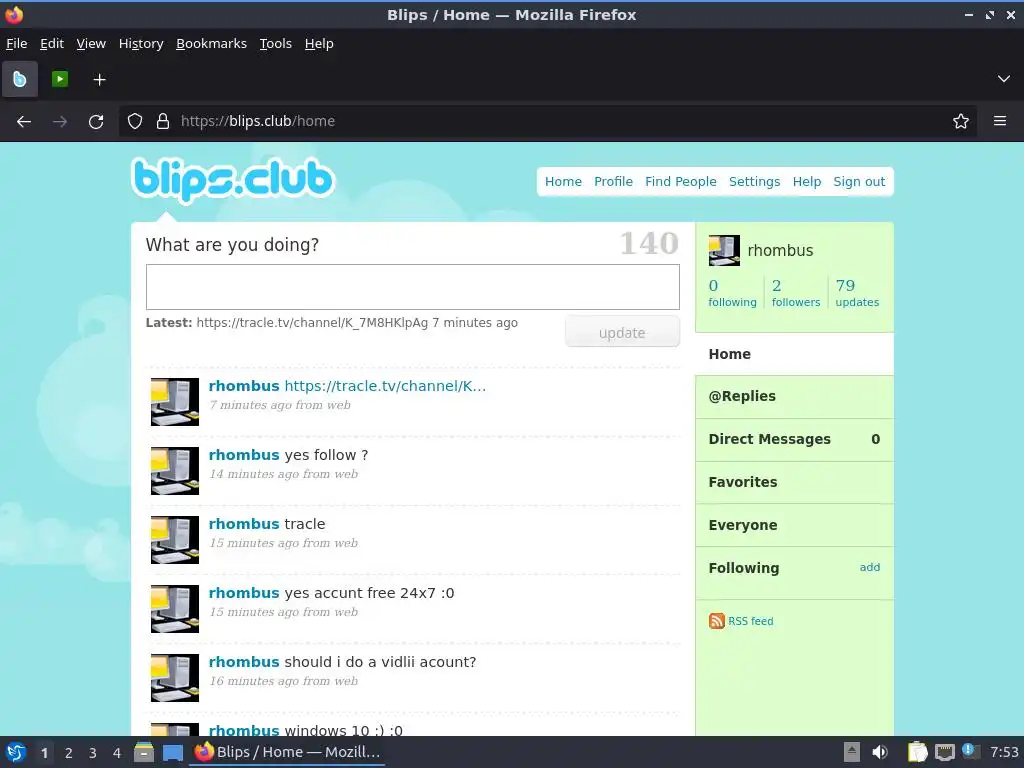Click the blips.club logo
Image resolution: width=1024 pixels, height=768 pixels.
[x=232, y=179]
